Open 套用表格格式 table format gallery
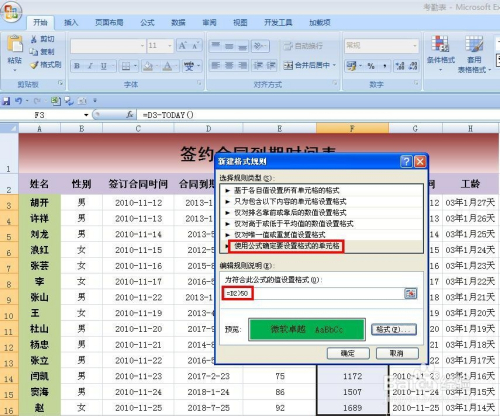Viewport: 500px width, 416px height. pos(474,54)
